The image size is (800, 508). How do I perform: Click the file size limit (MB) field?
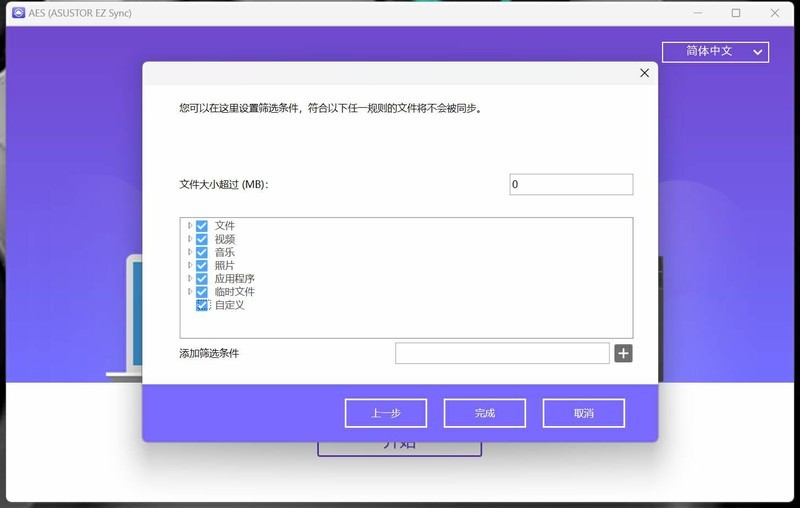(571, 184)
